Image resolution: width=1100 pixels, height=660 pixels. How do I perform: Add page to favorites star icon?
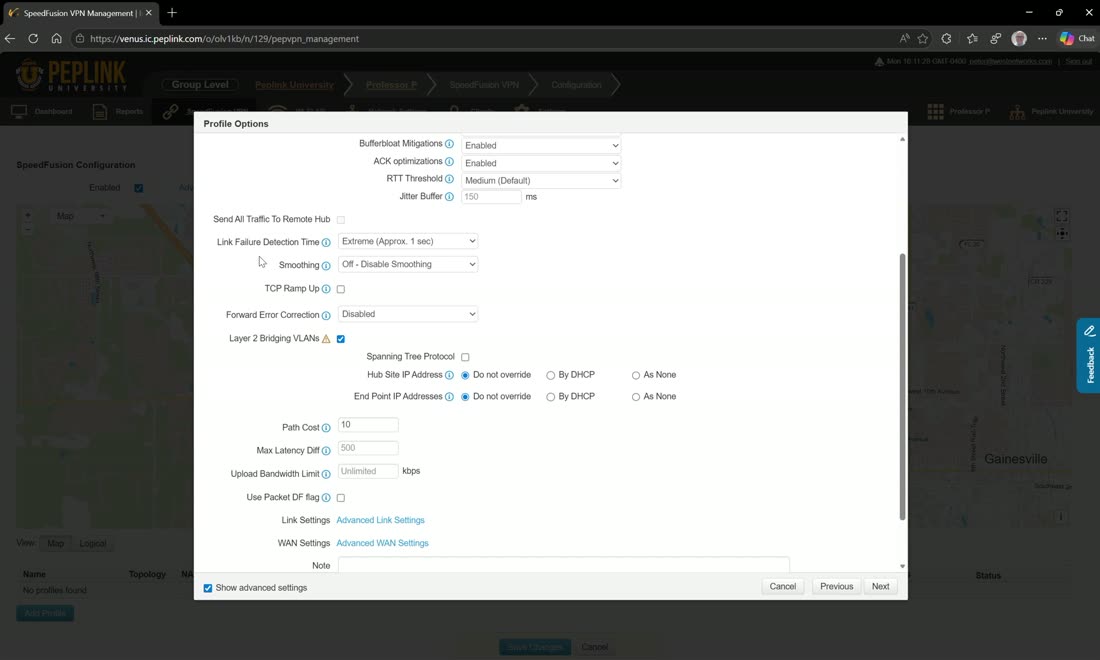tap(923, 39)
